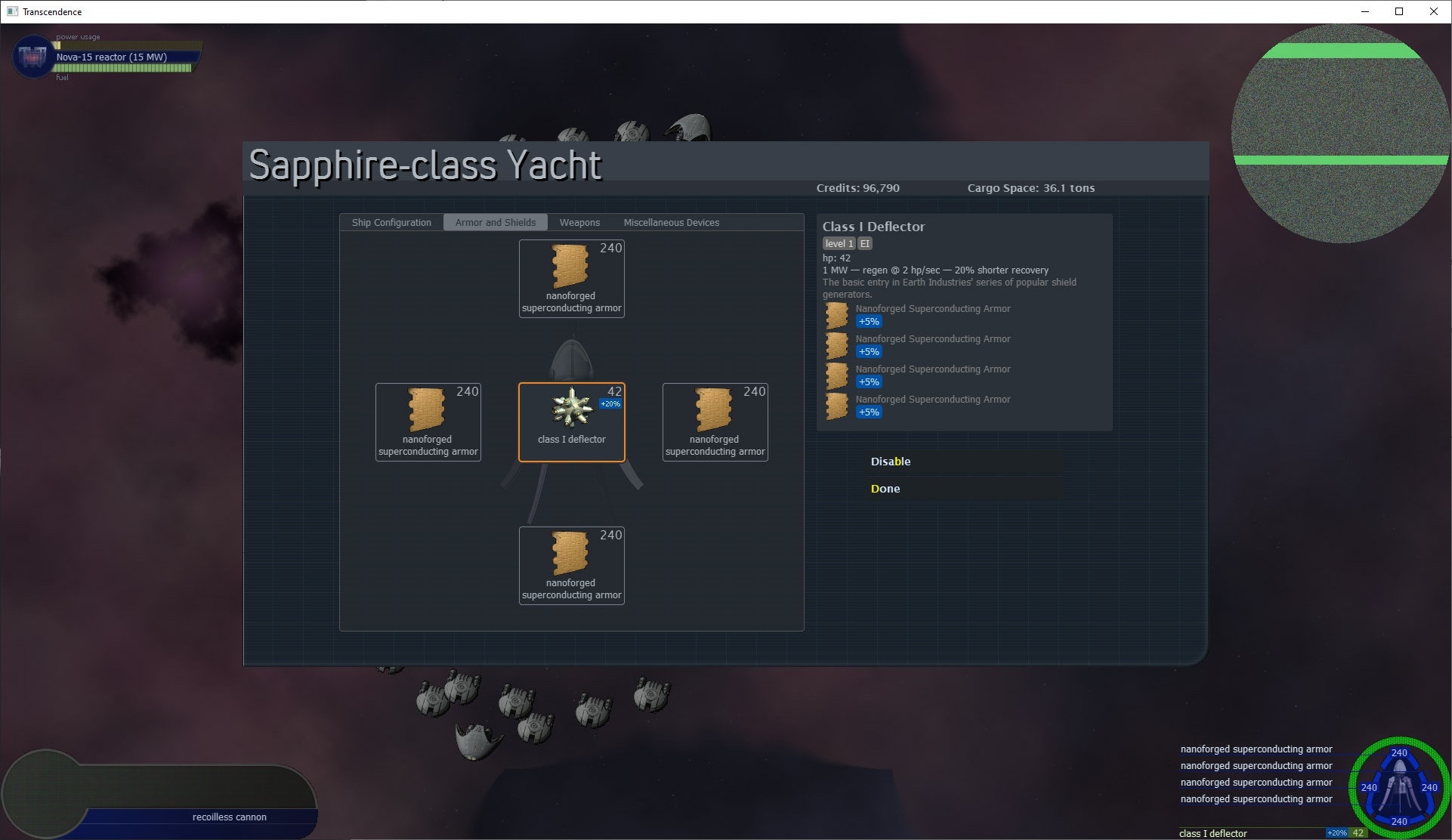
Task: Click the last +5% bonus badge
Action: [x=869, y=412]
